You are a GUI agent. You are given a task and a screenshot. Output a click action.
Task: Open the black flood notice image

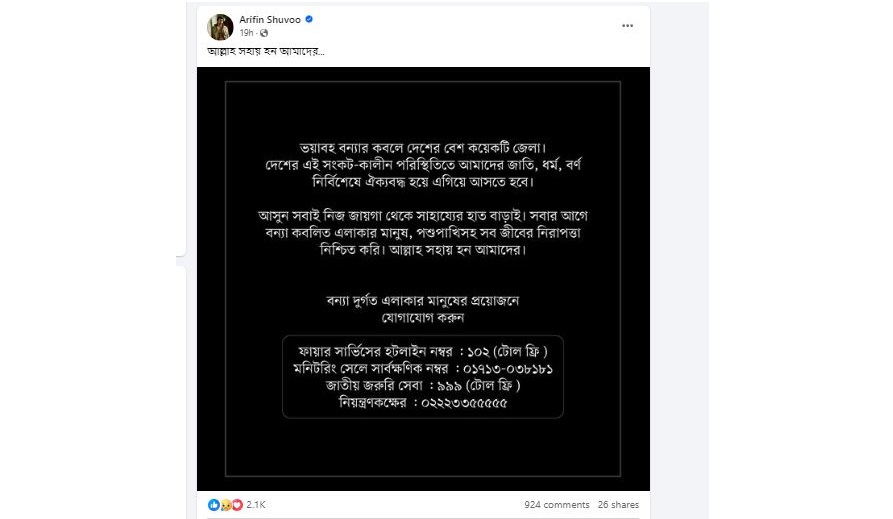point(423,279)
